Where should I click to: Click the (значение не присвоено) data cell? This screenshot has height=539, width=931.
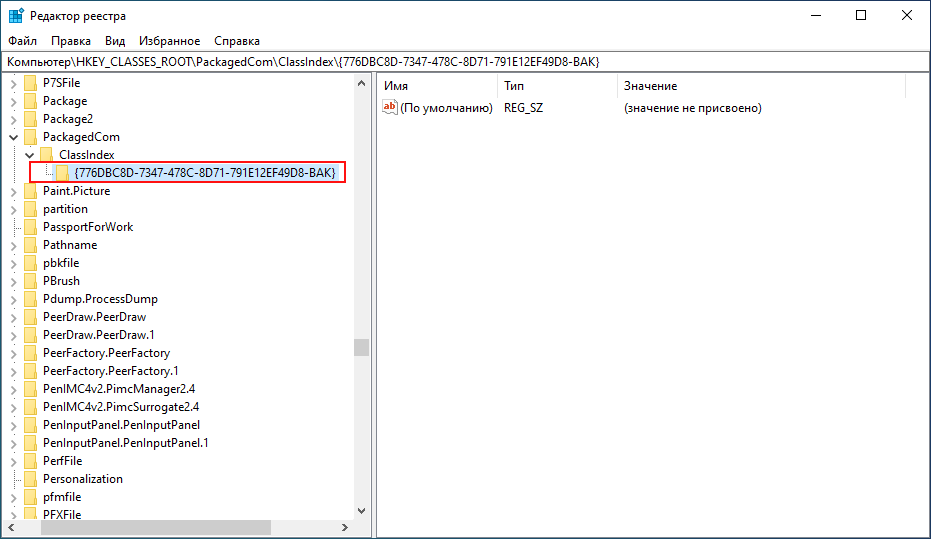point(692,108)
